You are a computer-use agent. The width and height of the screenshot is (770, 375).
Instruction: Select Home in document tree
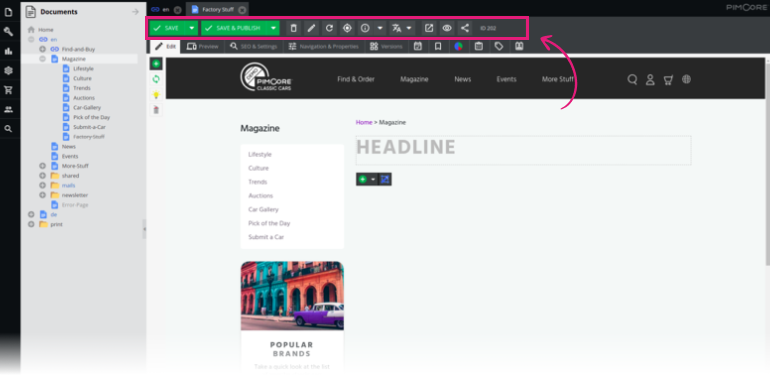(x=46, y=29)
